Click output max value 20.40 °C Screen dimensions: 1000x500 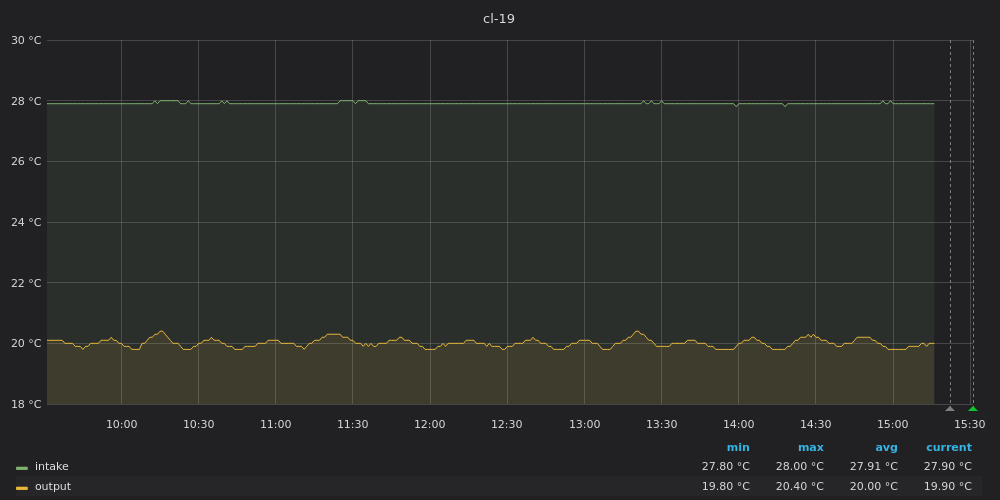click(799, 487)
